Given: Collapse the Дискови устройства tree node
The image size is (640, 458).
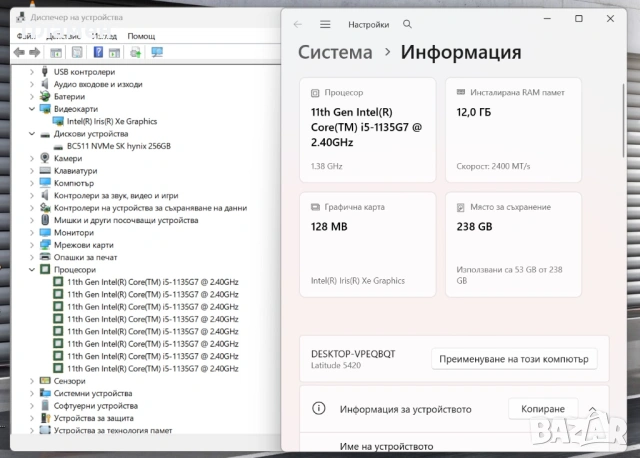Looking at the screenshot, I should (32, 134).
